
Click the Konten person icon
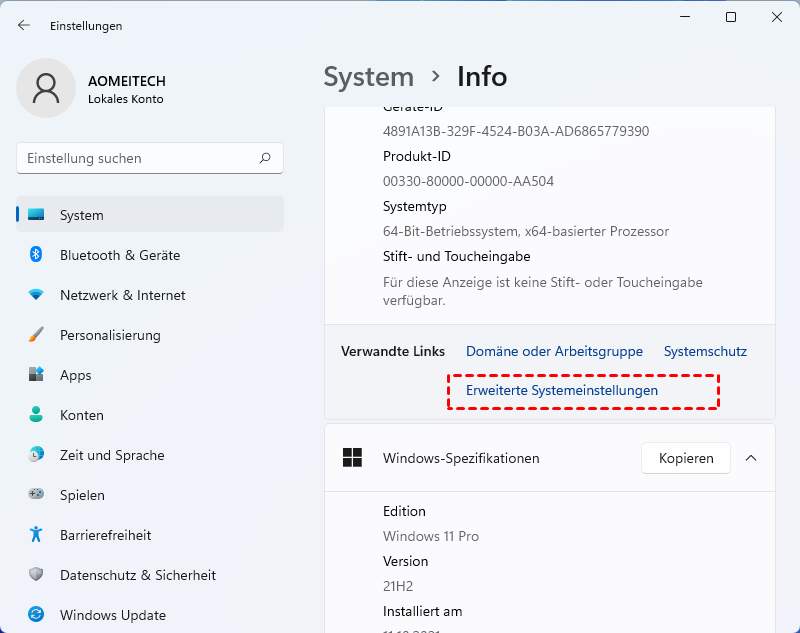[37, 415]
